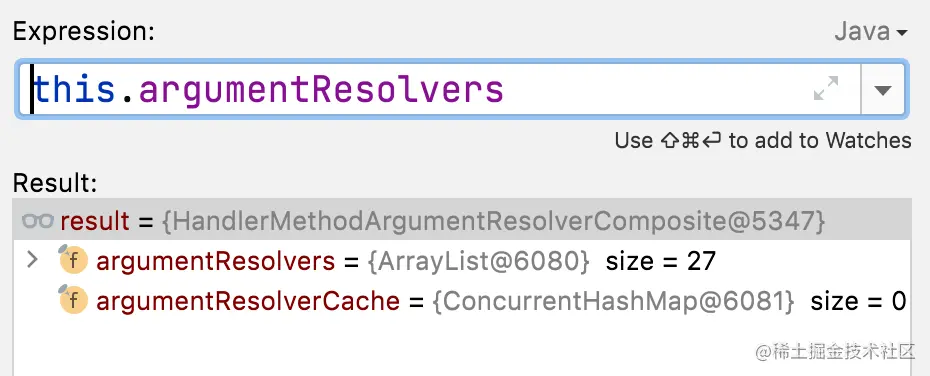The image size is (930, 376).
Task: Click the glasses watch icon beside result
Action: (x=38, y=221)
